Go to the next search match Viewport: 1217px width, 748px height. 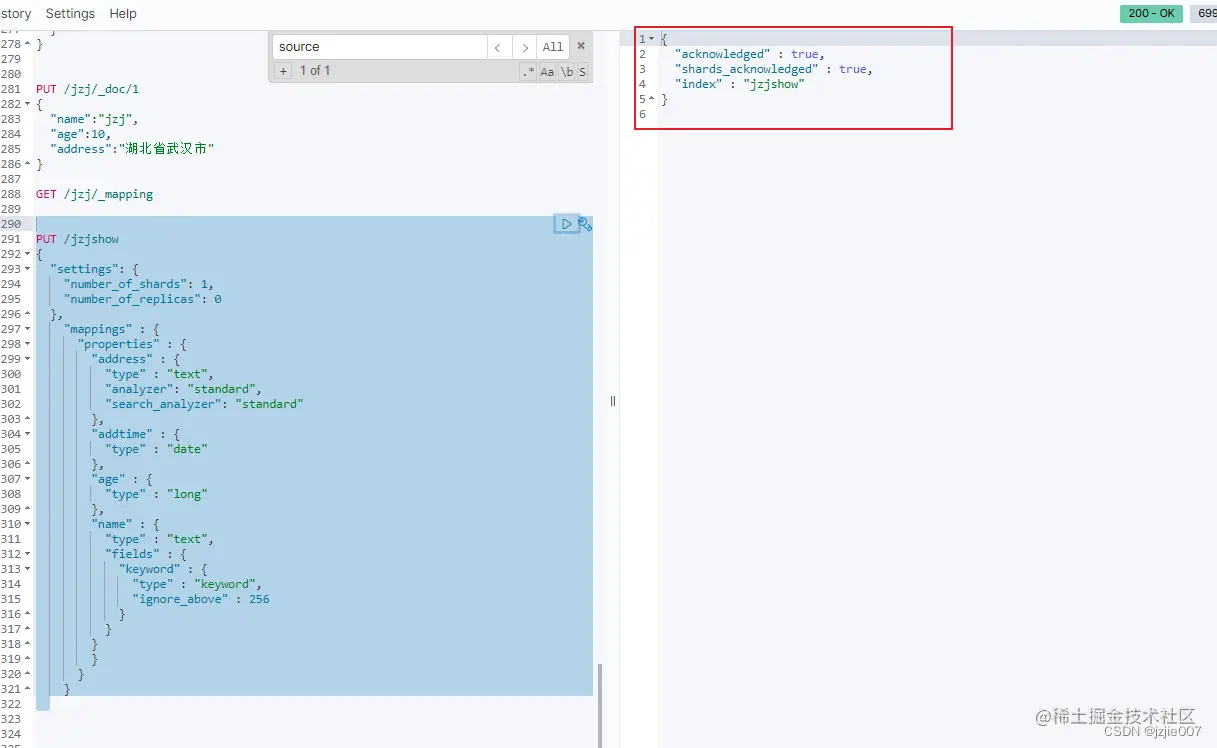point(525,47)
